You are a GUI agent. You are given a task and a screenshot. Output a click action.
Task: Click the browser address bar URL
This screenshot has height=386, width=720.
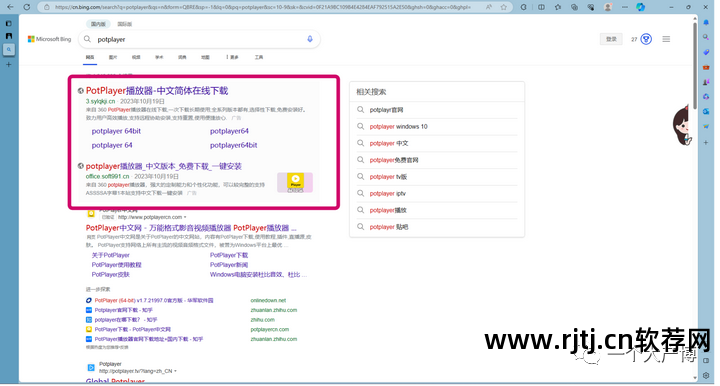pyautogui.click(x=263, y=7)
